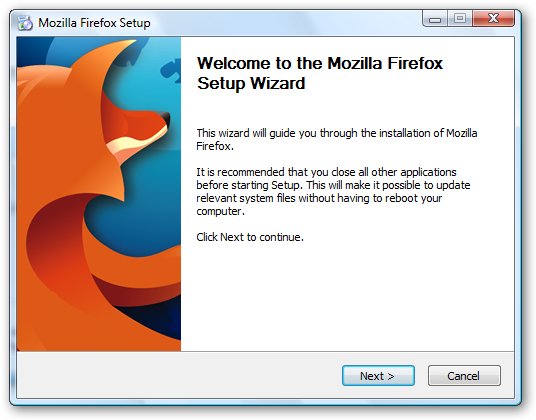The width and height of the screenshot is (536, 420).
Task: Click the disabled maximize button
Action: click(x=460, y=18)
